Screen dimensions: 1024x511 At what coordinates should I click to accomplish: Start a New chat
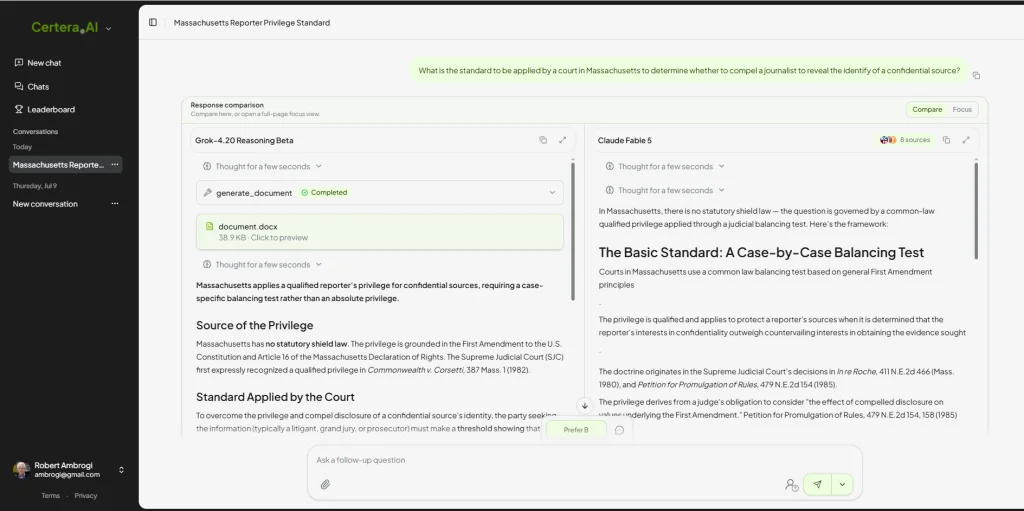pyautogui.click(x=38, y=63)
